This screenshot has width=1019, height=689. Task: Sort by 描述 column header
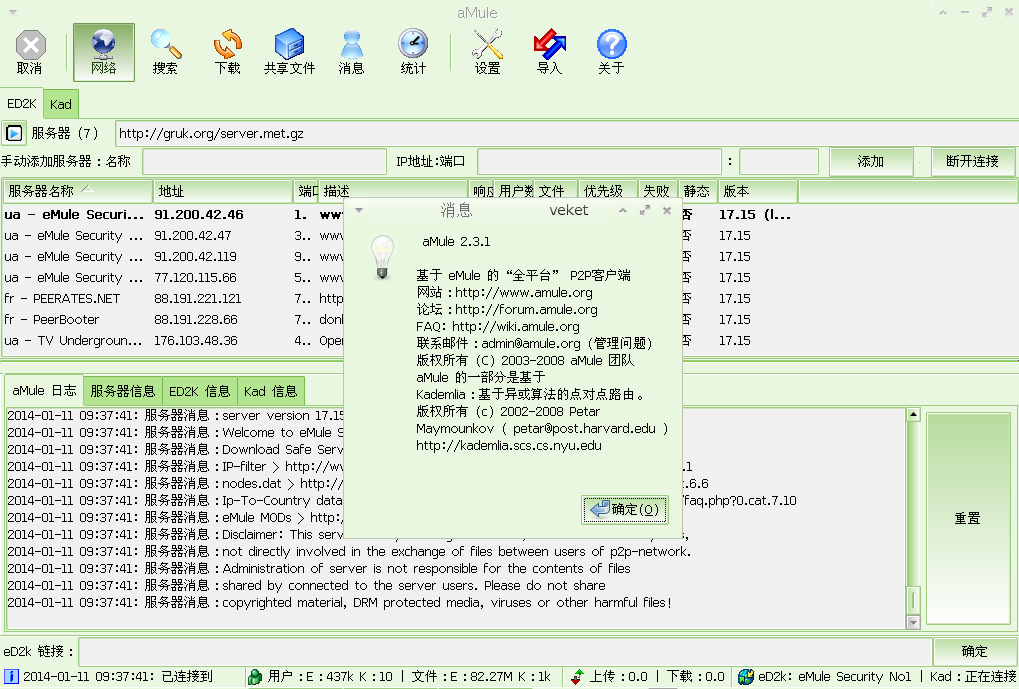394,191
